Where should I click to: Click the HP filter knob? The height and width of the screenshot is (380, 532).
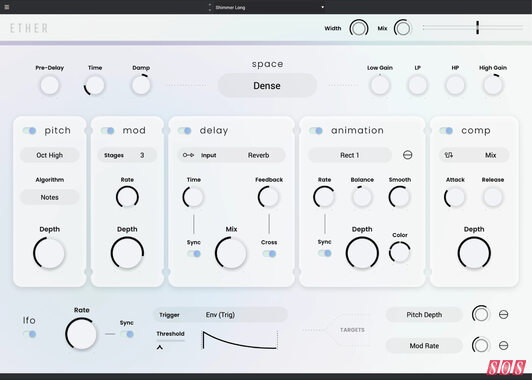tap(455, 85)
